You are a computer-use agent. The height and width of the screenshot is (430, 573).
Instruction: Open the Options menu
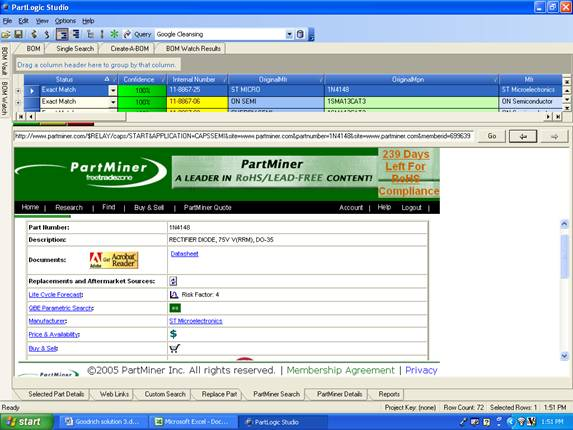[x=65, y=21]
